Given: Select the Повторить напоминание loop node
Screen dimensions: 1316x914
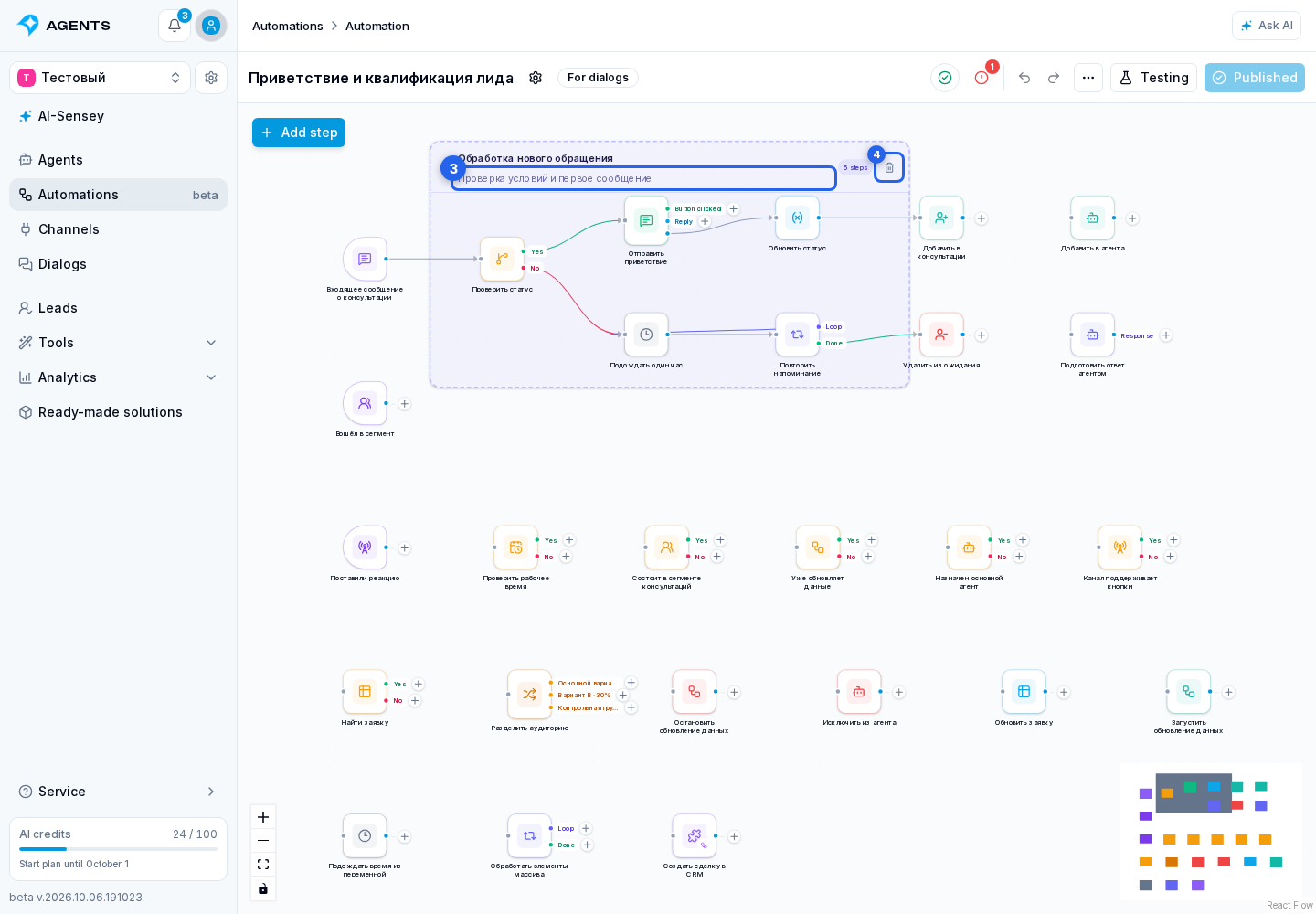Looking at the screenshot, I should pyautogui.click(x=797, y=335).
